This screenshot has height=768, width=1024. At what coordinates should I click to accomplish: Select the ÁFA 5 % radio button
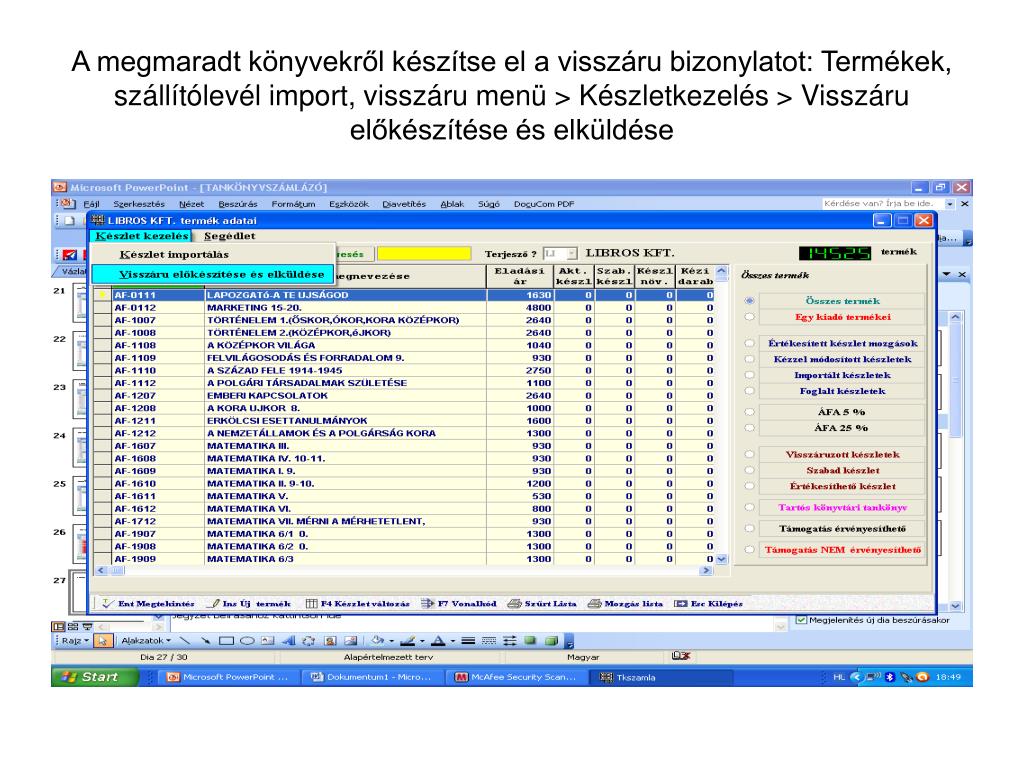(x=750, y=412)
